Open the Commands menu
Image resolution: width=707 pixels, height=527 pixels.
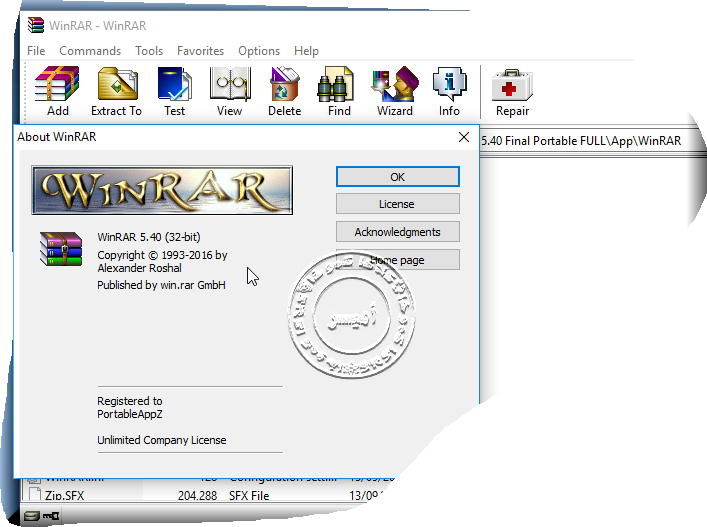coord(90,50)
